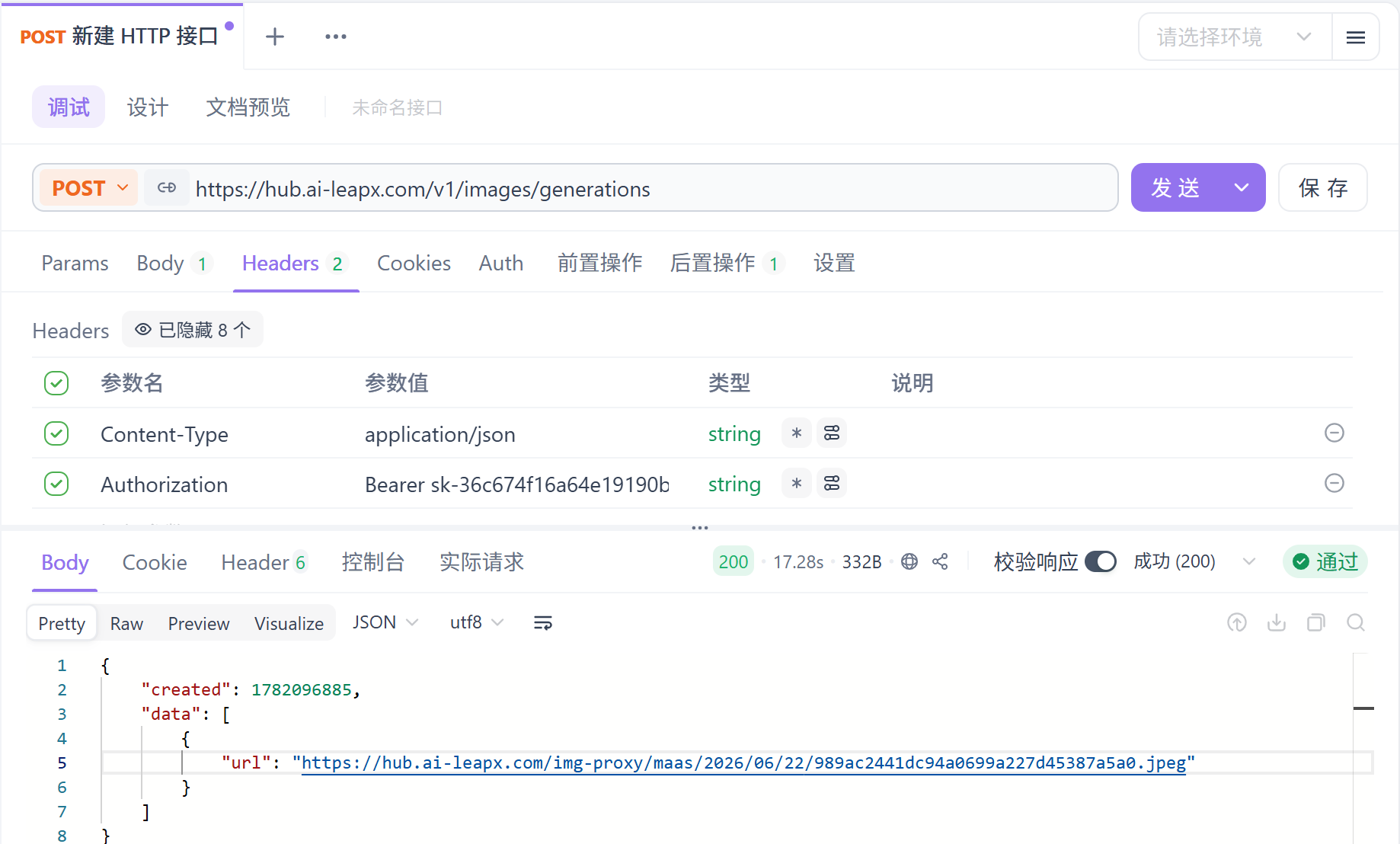Search within the response body
Image resolution: width=1400 pixels, height=844 pixels.
1356,622
